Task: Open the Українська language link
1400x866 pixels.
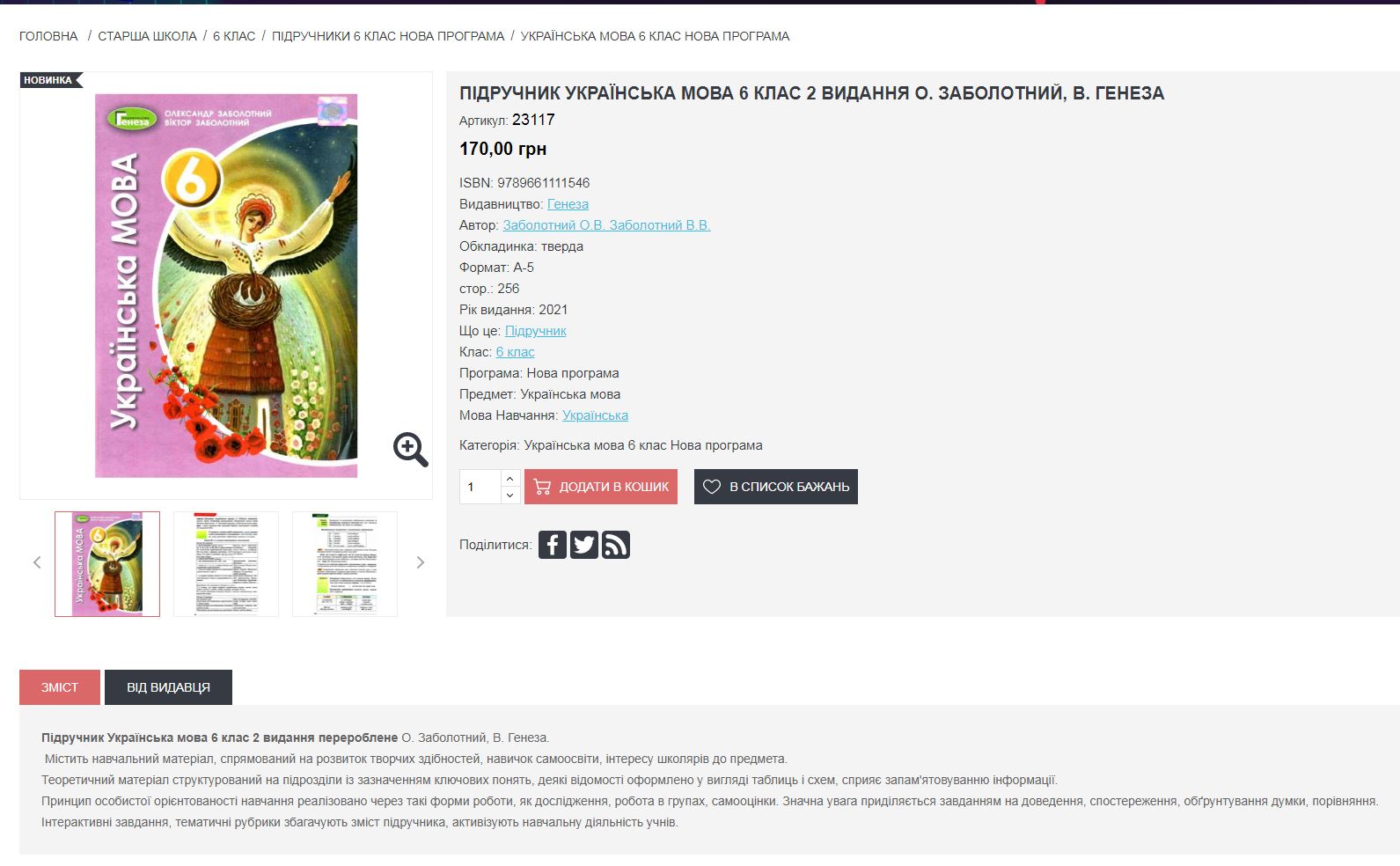Action: [595, 415]
